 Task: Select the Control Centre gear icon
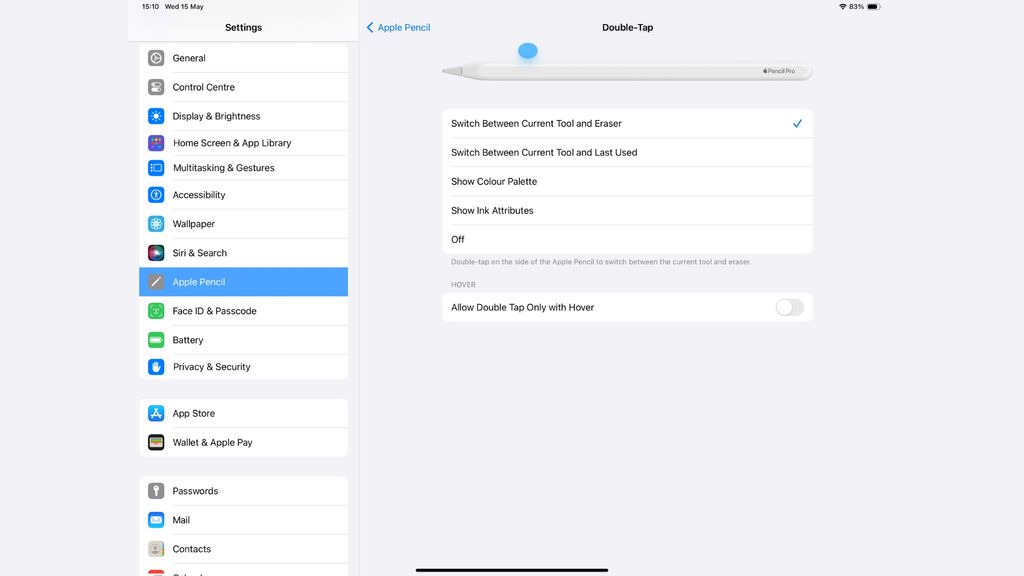pyautogui.click(x=156, y=86)
